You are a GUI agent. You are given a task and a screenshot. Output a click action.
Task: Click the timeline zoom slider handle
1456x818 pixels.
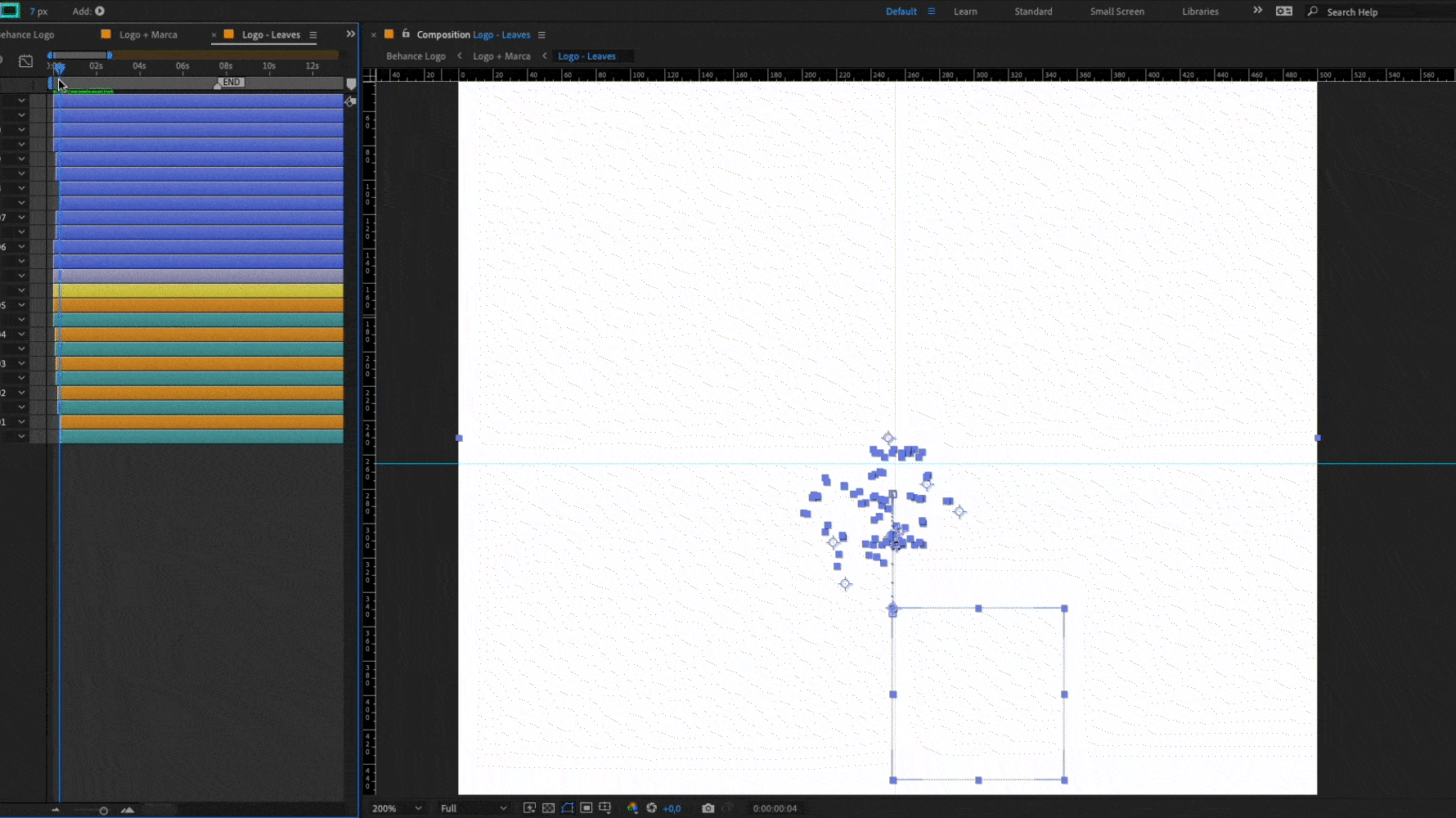(103, 811)
